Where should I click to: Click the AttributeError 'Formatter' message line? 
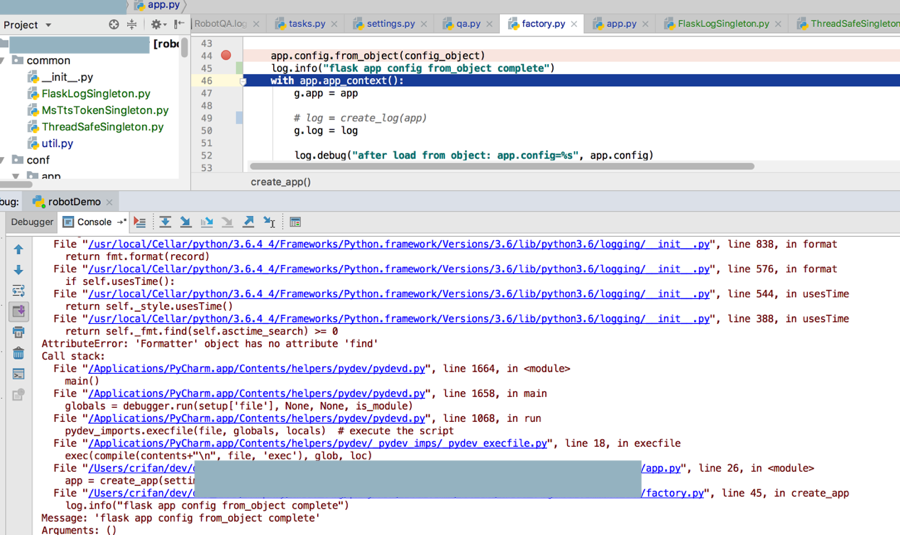pyautogui.click(x=210, y=344)
